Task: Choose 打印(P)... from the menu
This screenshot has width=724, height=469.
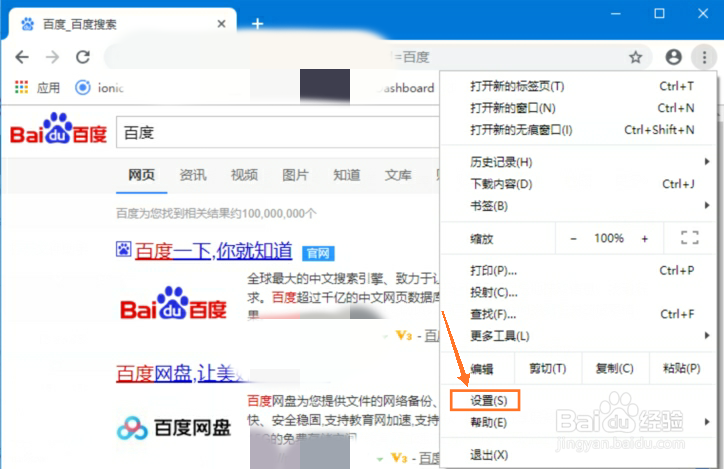Action: click(x=579, y=271)
